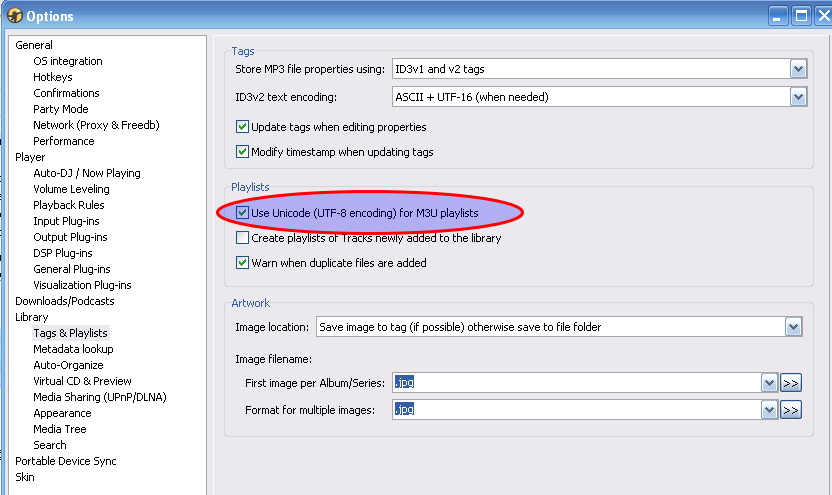832x495 pixels.
Task: Enable Create playlists of Tracks newly added
Action: (x=242, y=238)
